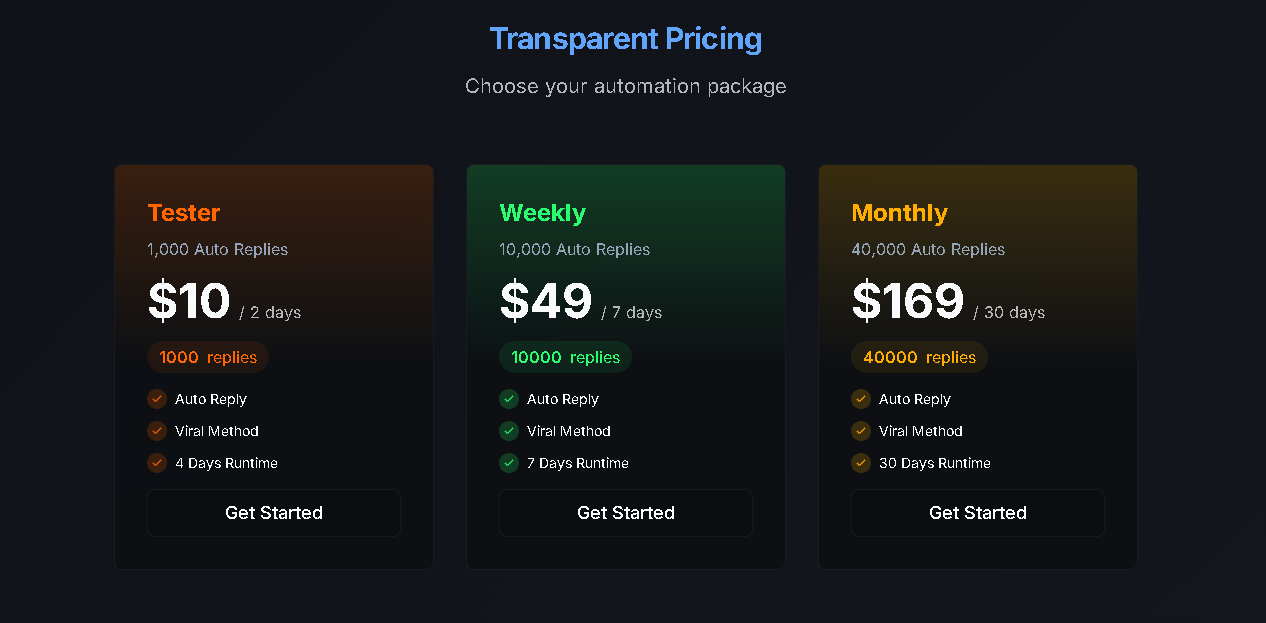Click the orange 1000 replies badge
The height and width of the screenshot is (623, 1266).
click(x=208, y=357)
